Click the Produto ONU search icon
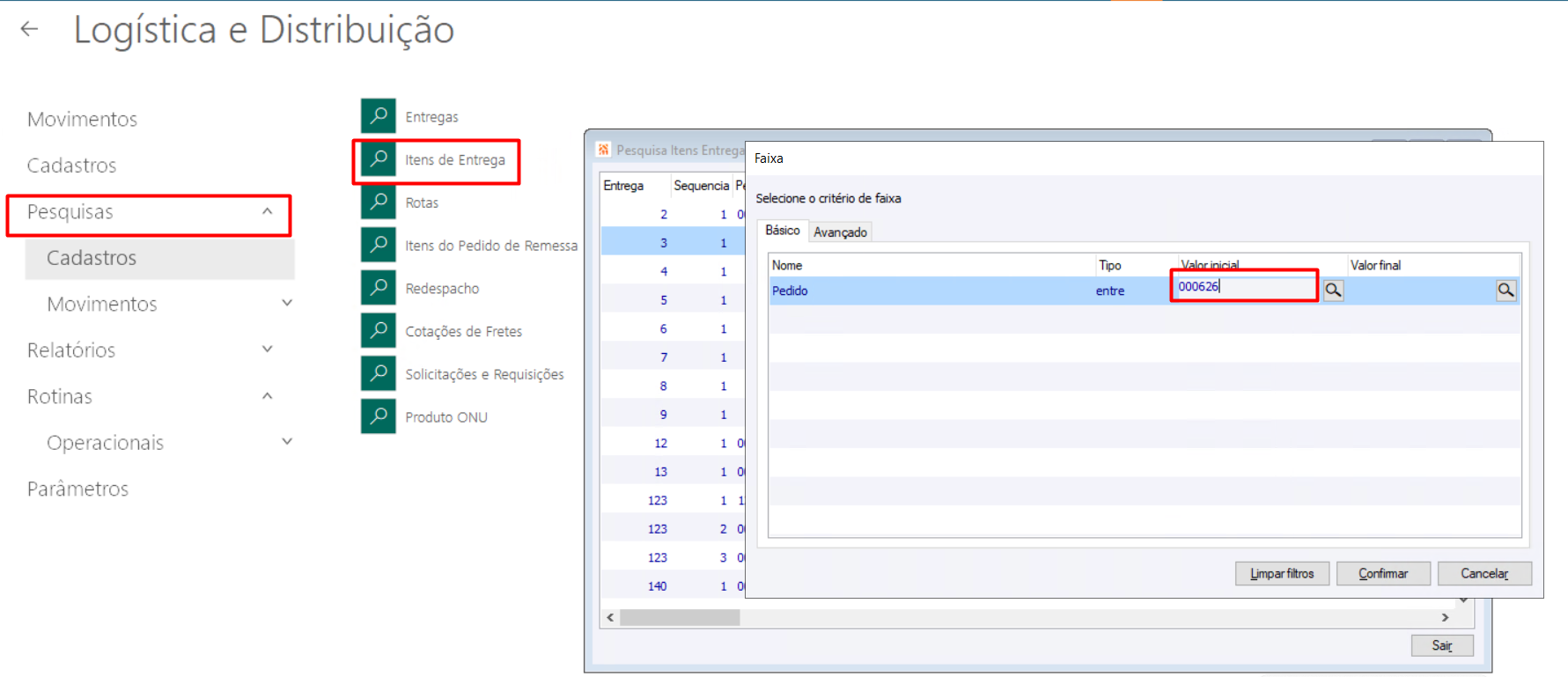This screenshot has width=1568, height=677. click(x=379, y=416)
